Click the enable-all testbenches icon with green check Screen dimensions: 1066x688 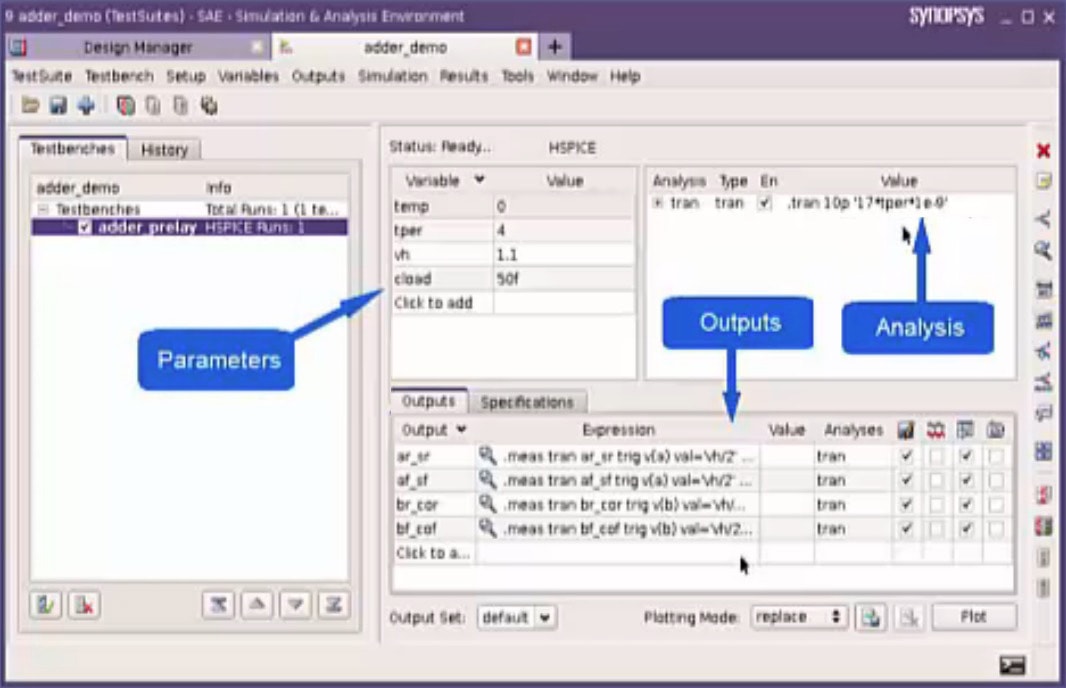coord(46,604)
